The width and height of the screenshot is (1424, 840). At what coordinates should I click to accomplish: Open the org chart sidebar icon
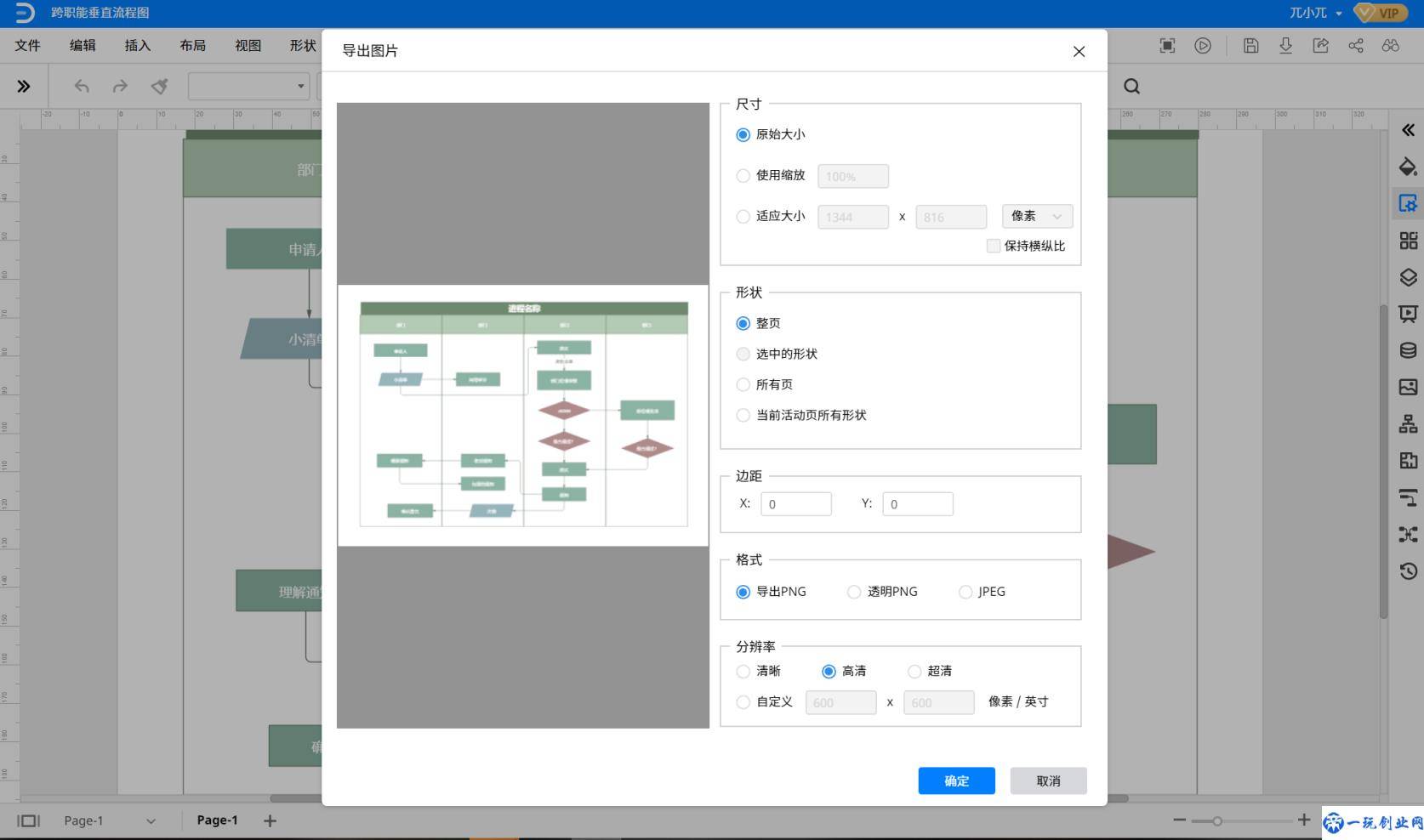coord(1408,423)
